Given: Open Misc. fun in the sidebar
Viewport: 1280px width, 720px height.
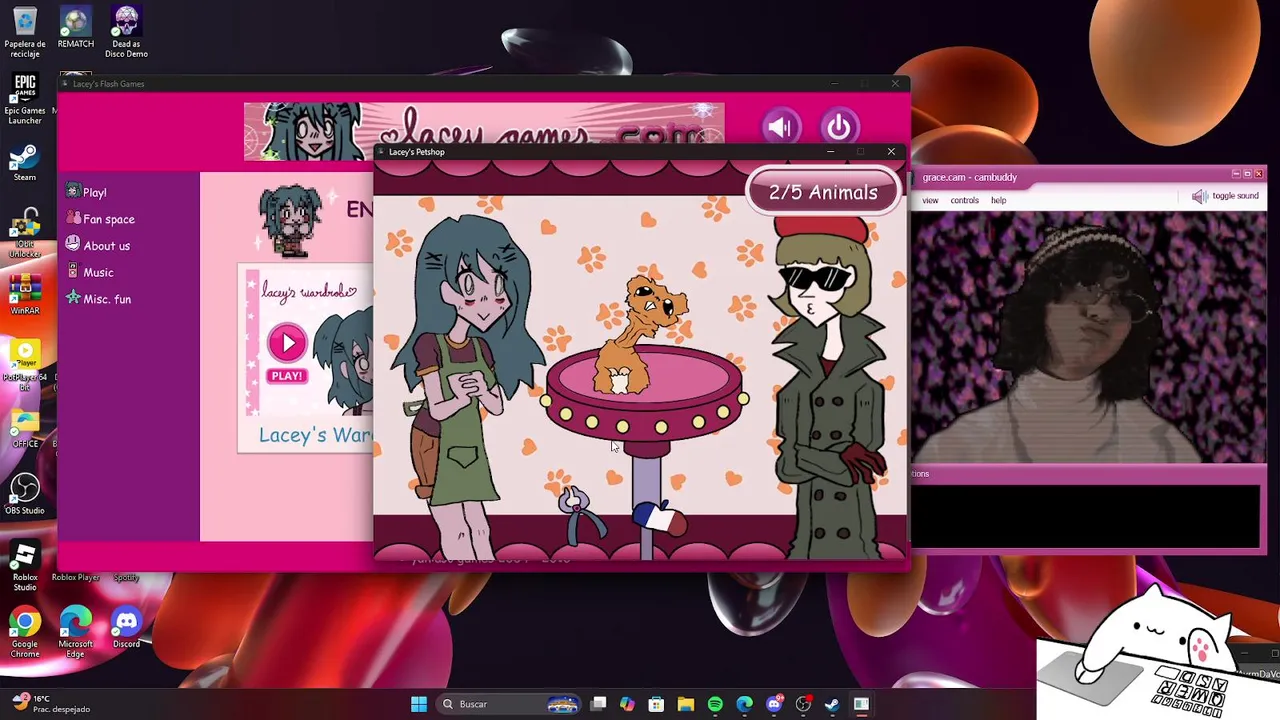Looking at the screenshot, I should point(107,299).
